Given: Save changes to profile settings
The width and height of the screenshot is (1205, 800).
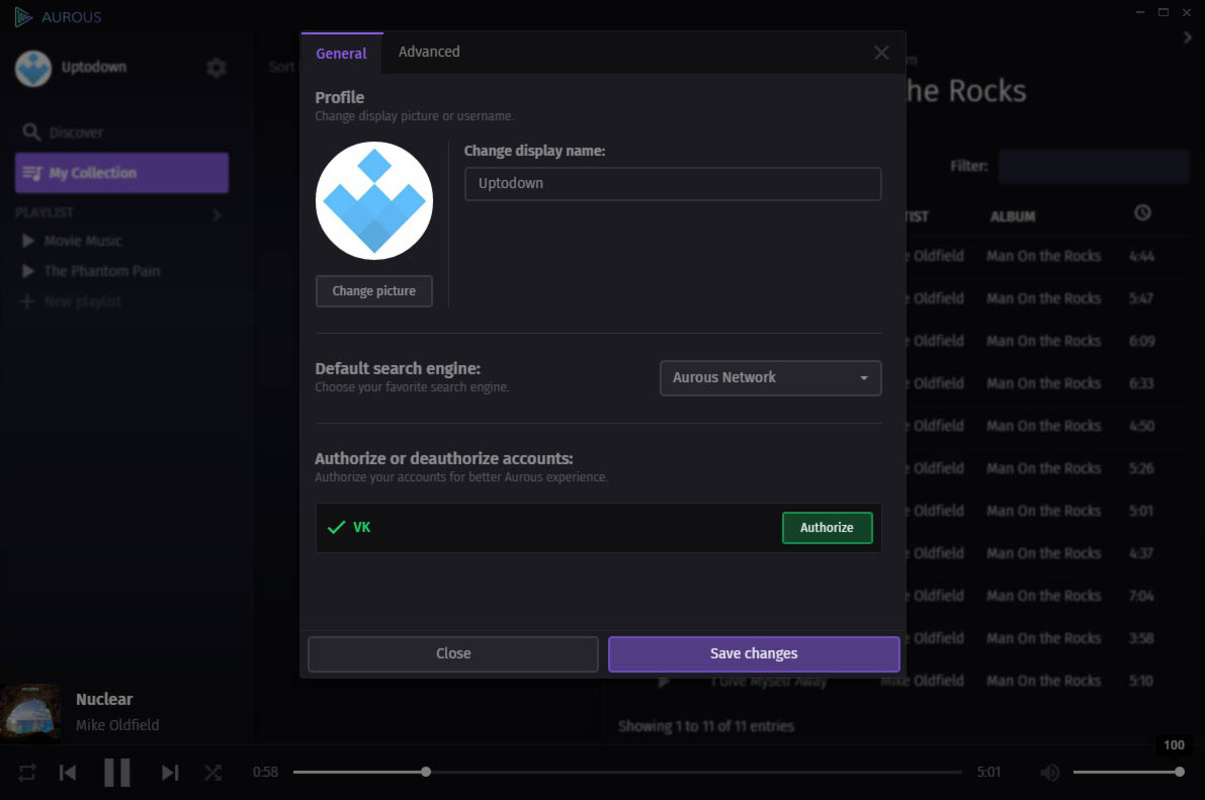Looking at the screenshot, I should (x=753, y=653).
